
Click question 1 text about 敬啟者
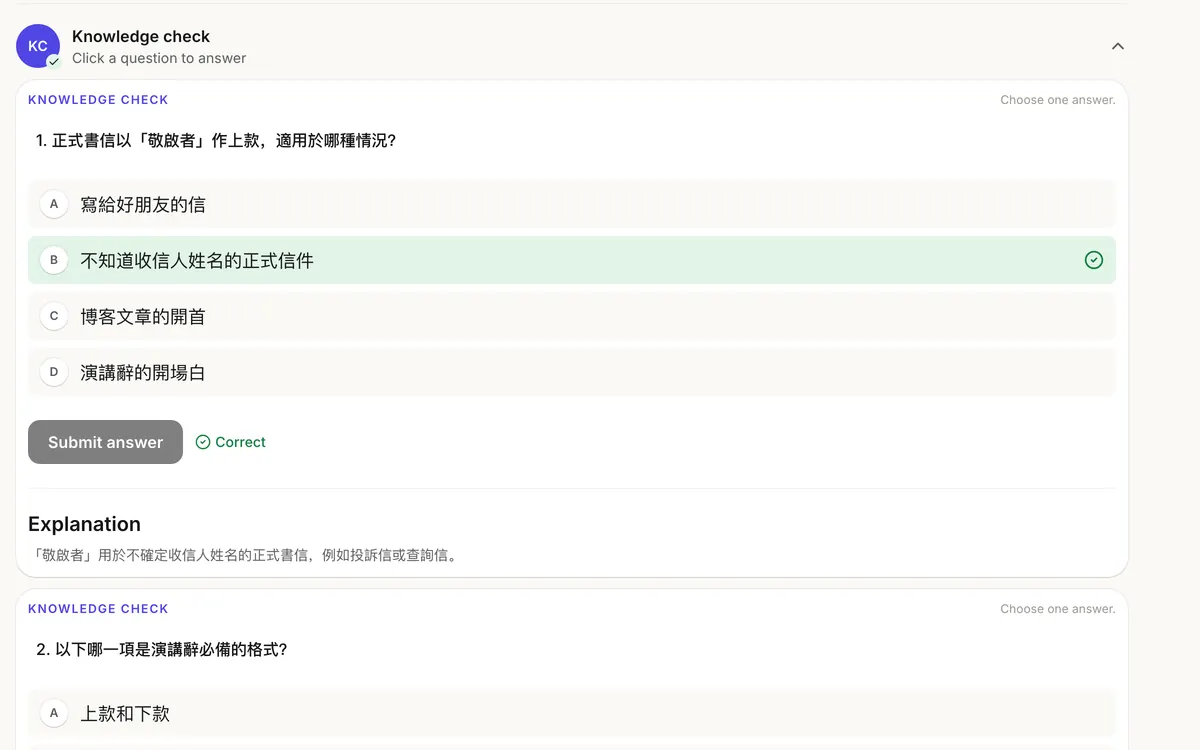[216, 141]
